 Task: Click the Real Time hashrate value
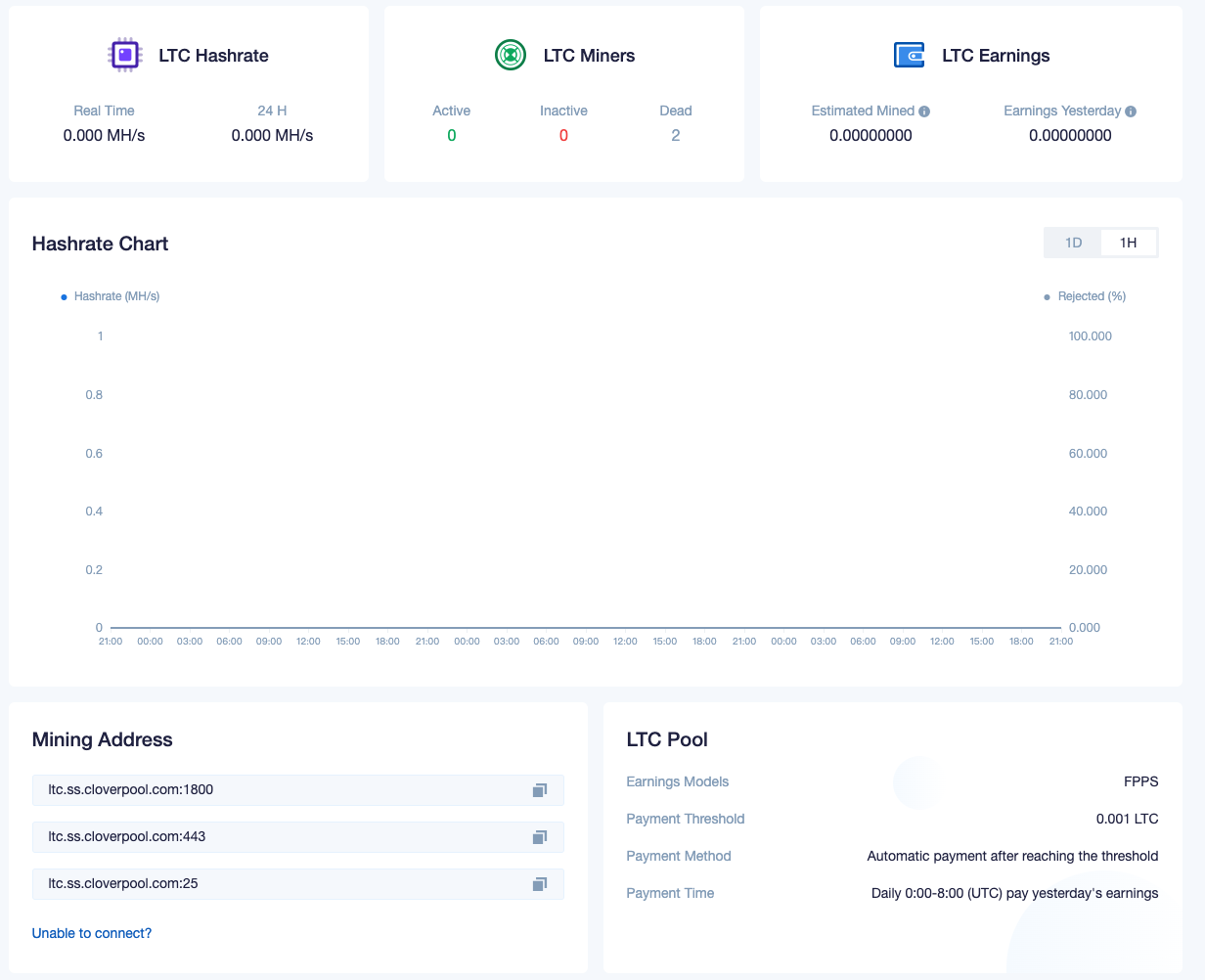pos(105,136)
